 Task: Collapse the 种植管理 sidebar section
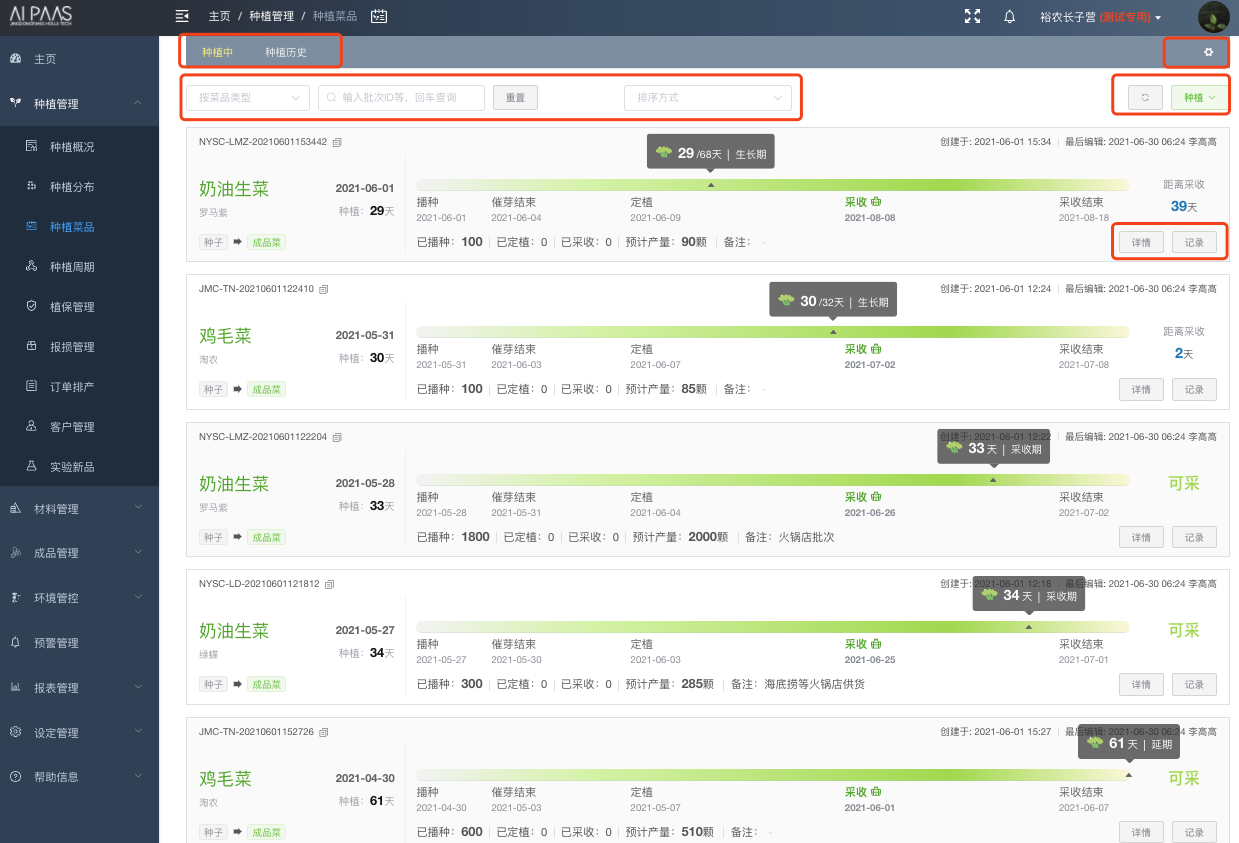[x=79, y=103]
